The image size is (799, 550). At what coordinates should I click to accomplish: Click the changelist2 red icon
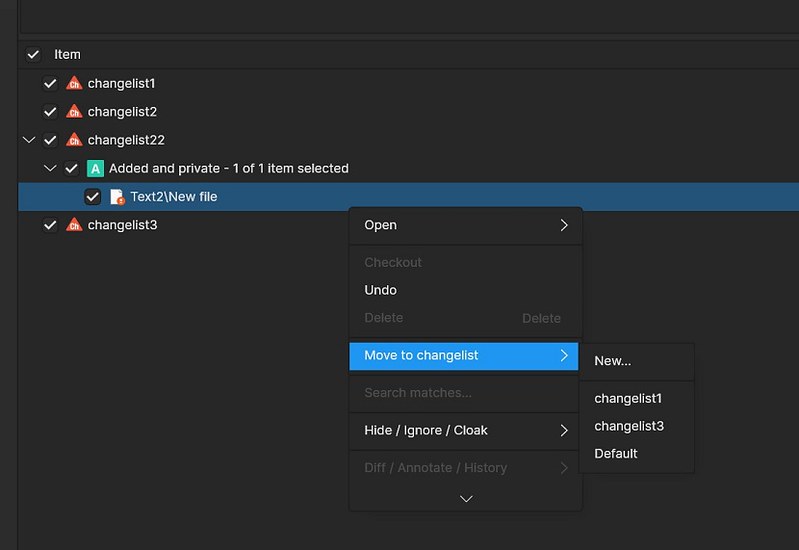click(x=73, y=112)
